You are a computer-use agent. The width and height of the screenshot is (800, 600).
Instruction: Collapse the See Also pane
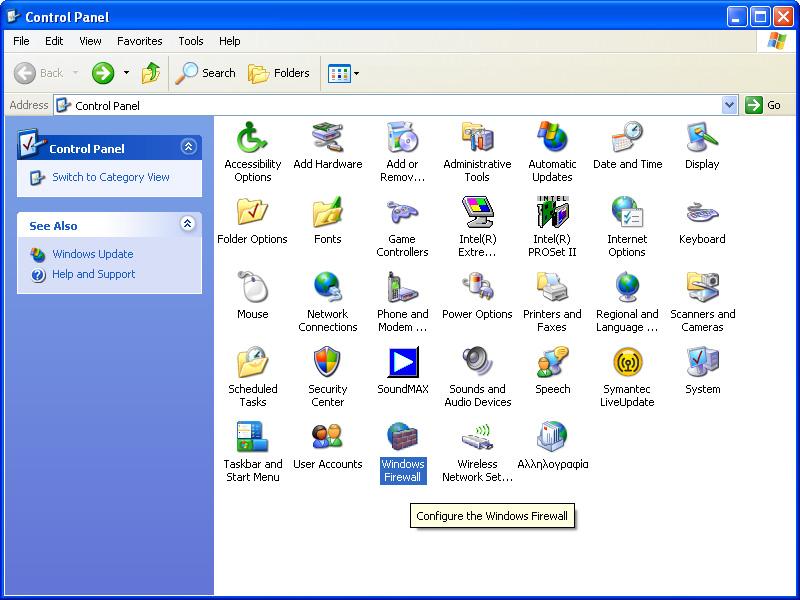pos(188,223)
